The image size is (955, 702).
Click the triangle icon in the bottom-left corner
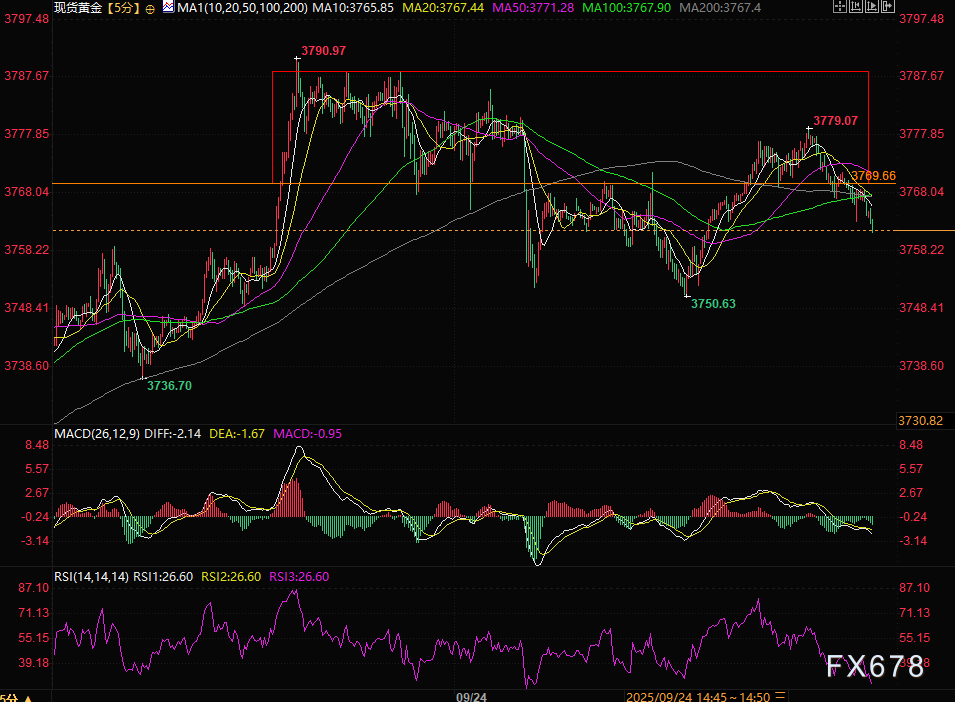coord(27,696)
